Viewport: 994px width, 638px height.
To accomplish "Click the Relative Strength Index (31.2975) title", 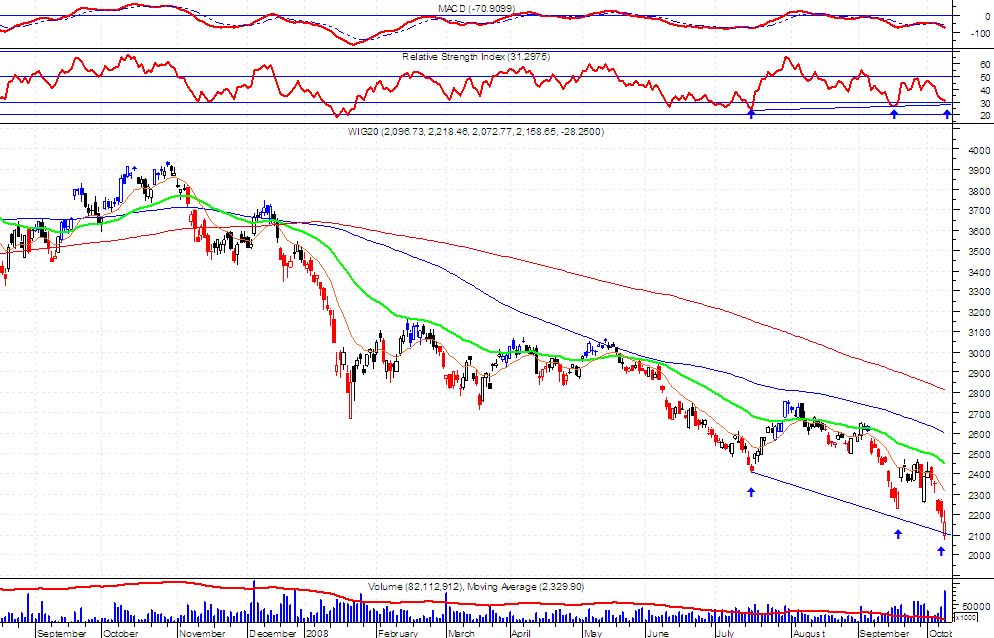I will 475,56.
